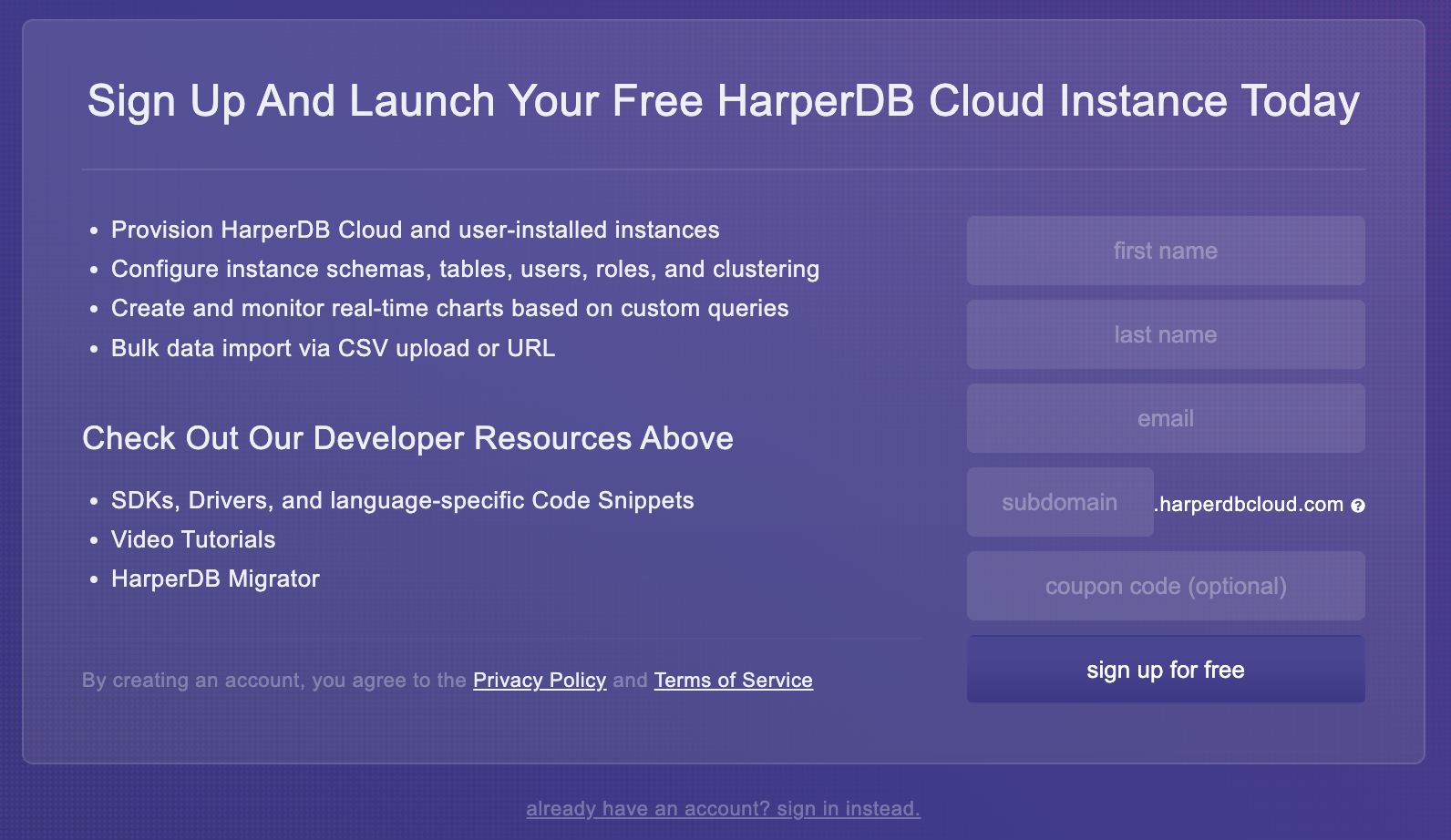Screen dimensions: 1451x840
Task: Click the 'HarperDB Migrator' list item
Action: 215,579
